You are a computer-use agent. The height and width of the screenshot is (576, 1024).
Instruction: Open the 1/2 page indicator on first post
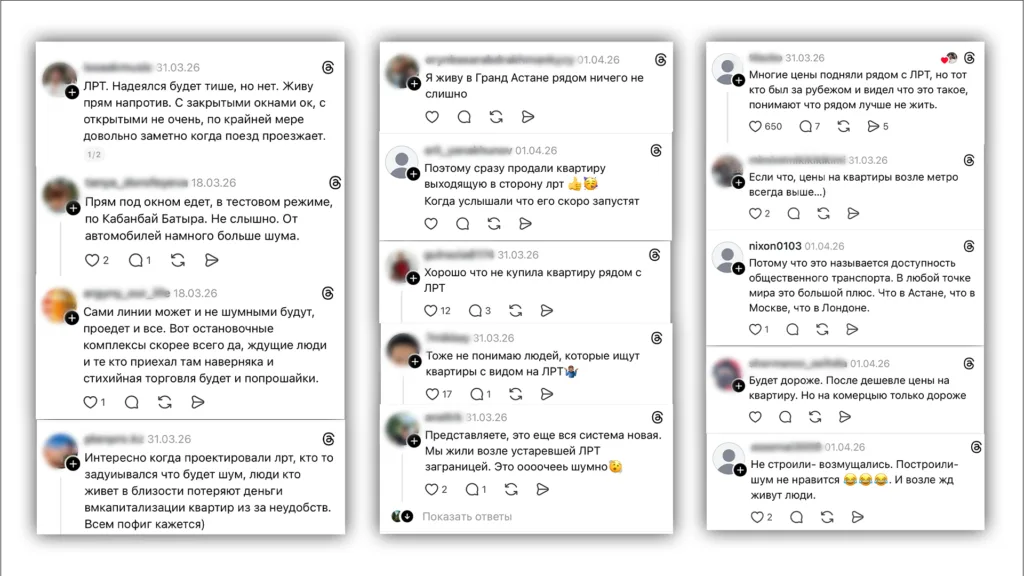pyautogui.click(x=94, y=155)
